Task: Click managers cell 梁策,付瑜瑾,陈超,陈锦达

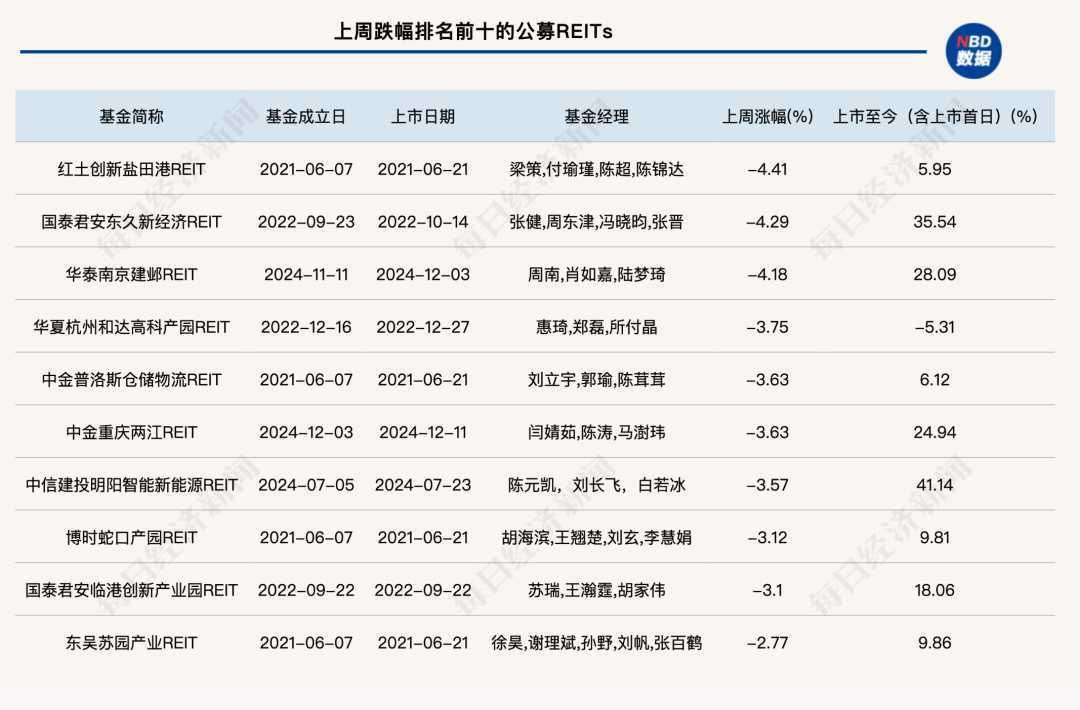Action: coord(596,169)
